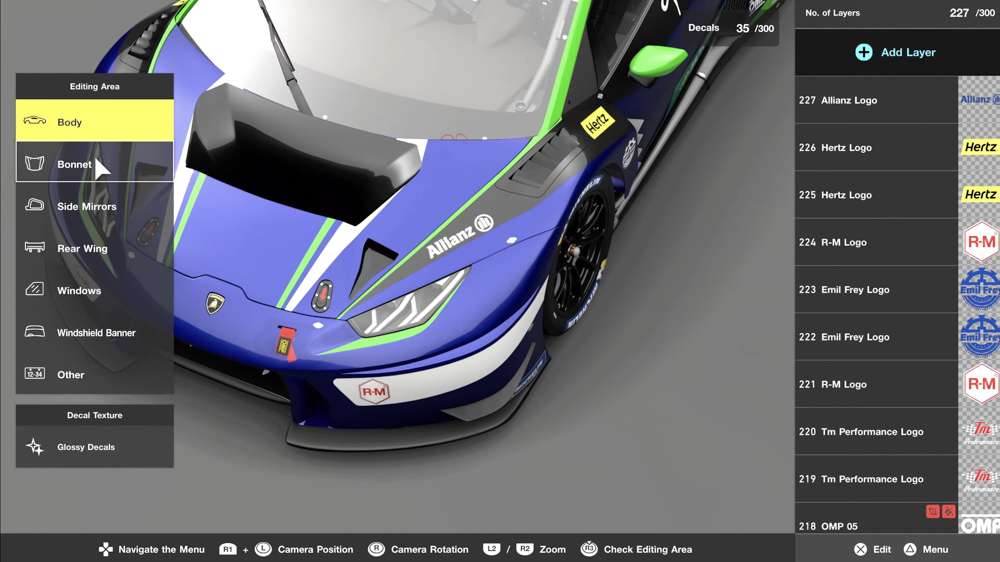The width and height of the screenshot is (1000, 562).
Task: Click the Menu label
Action: click(x=935, y=549)
